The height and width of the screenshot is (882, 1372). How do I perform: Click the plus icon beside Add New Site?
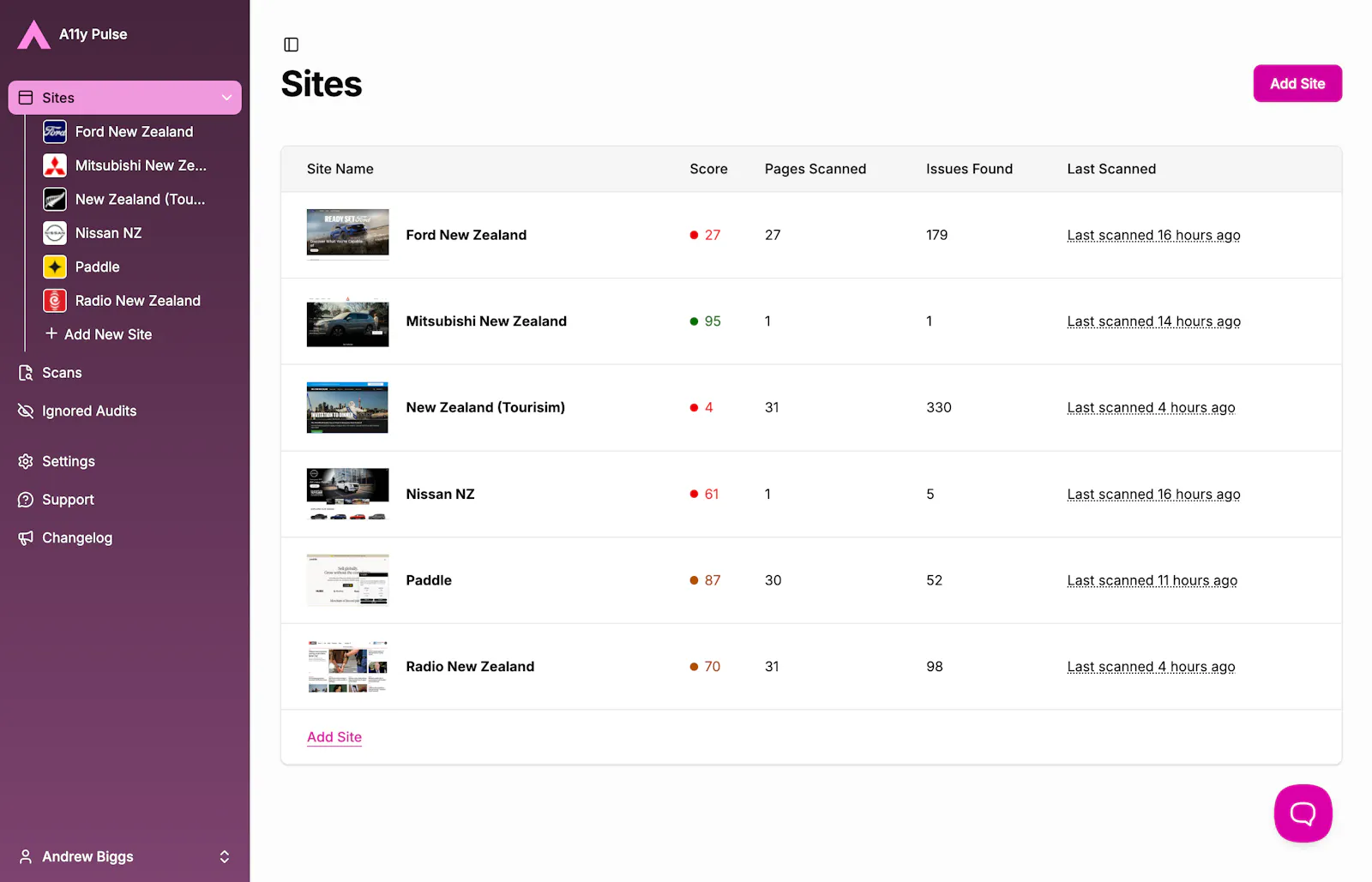pos(51,333)
